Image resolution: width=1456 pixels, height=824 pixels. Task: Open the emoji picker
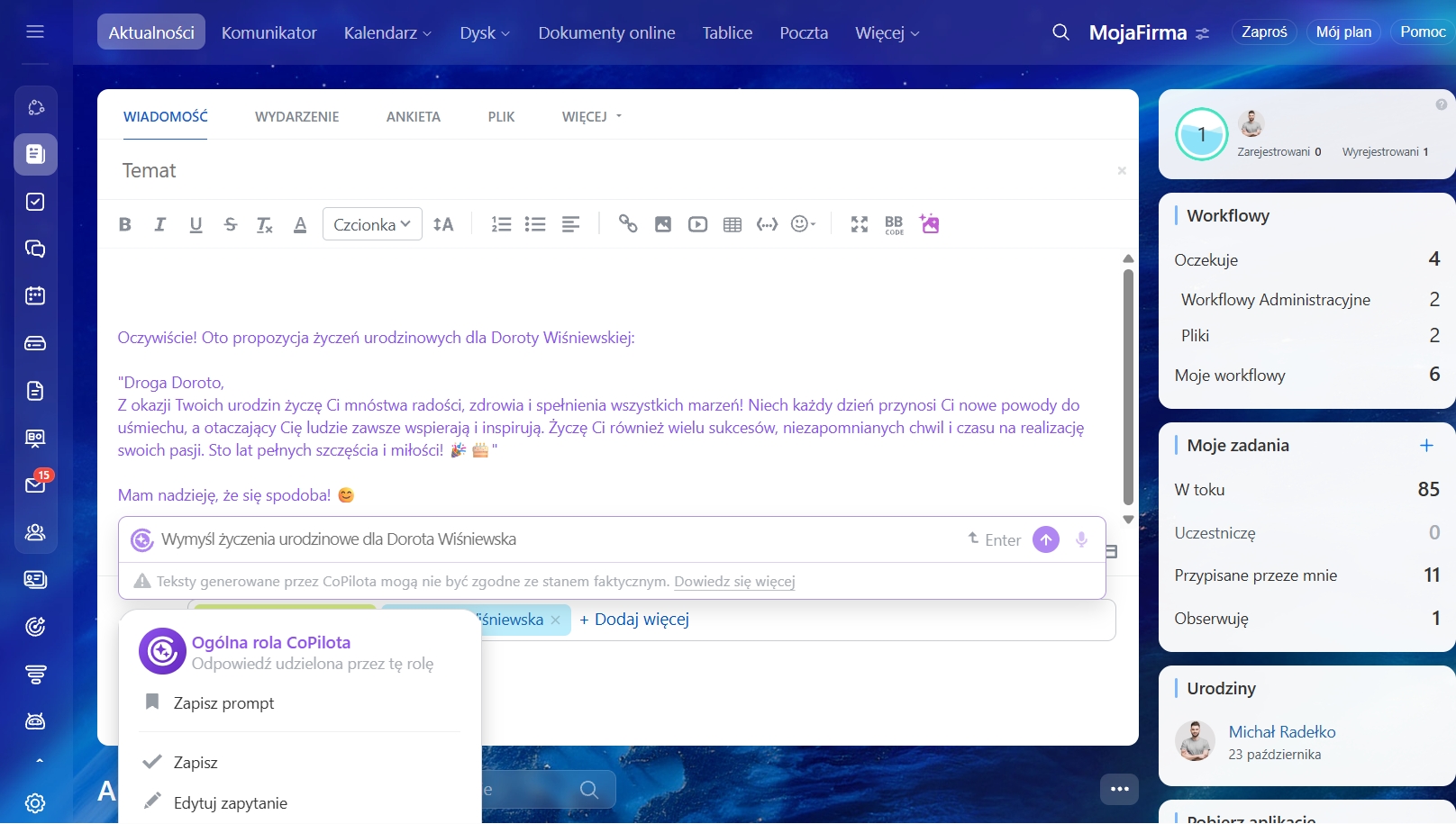click(x=802, y=224)
